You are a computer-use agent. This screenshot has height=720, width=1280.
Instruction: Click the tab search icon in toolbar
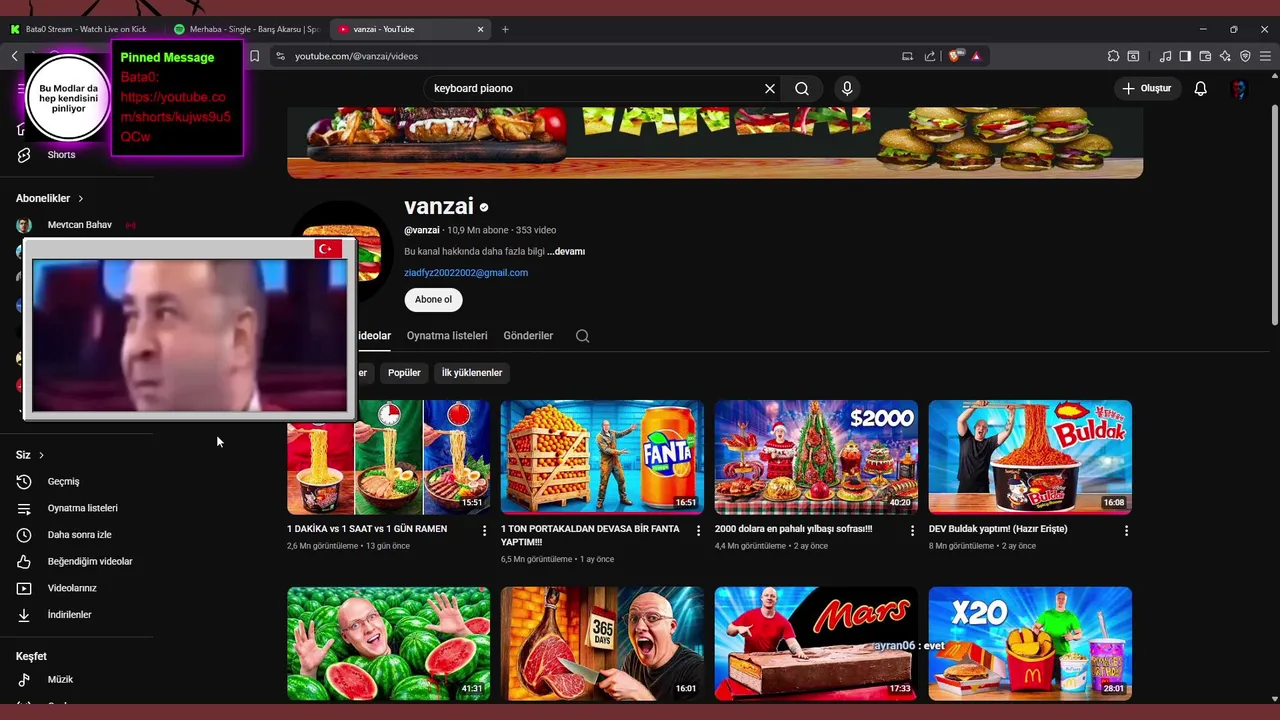click(1133, 56)
